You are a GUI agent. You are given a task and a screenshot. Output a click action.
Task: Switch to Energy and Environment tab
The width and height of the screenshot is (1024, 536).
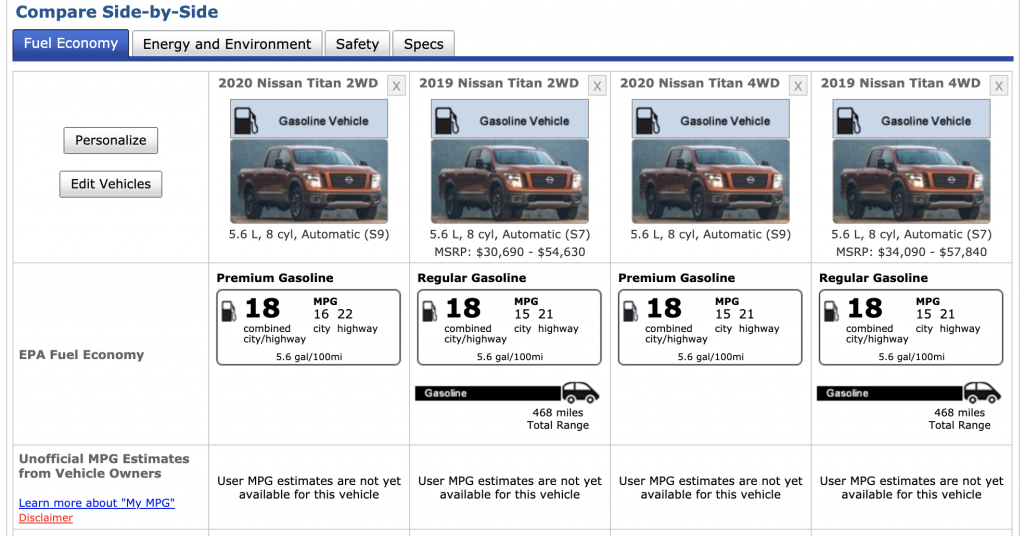point(227,44)
